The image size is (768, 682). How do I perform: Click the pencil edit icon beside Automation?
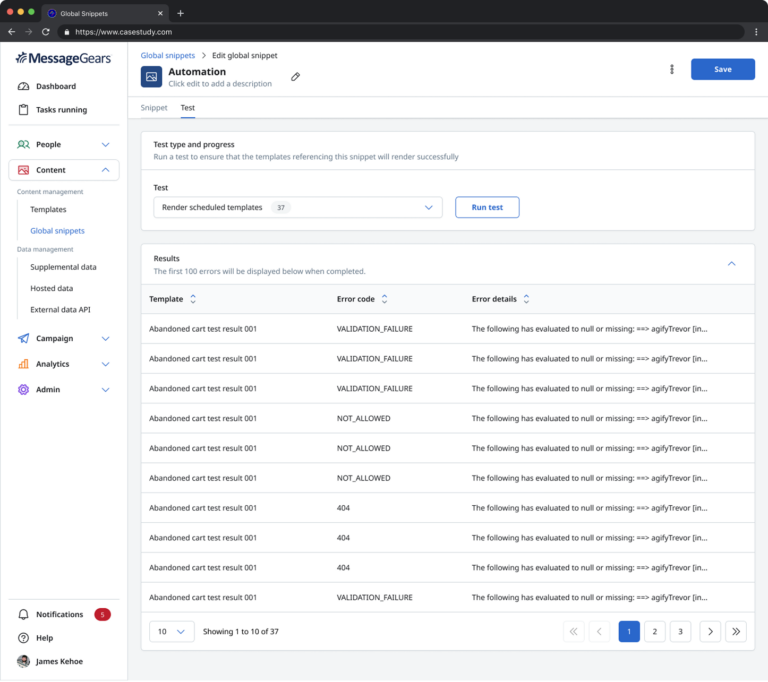tap(295, 77)
